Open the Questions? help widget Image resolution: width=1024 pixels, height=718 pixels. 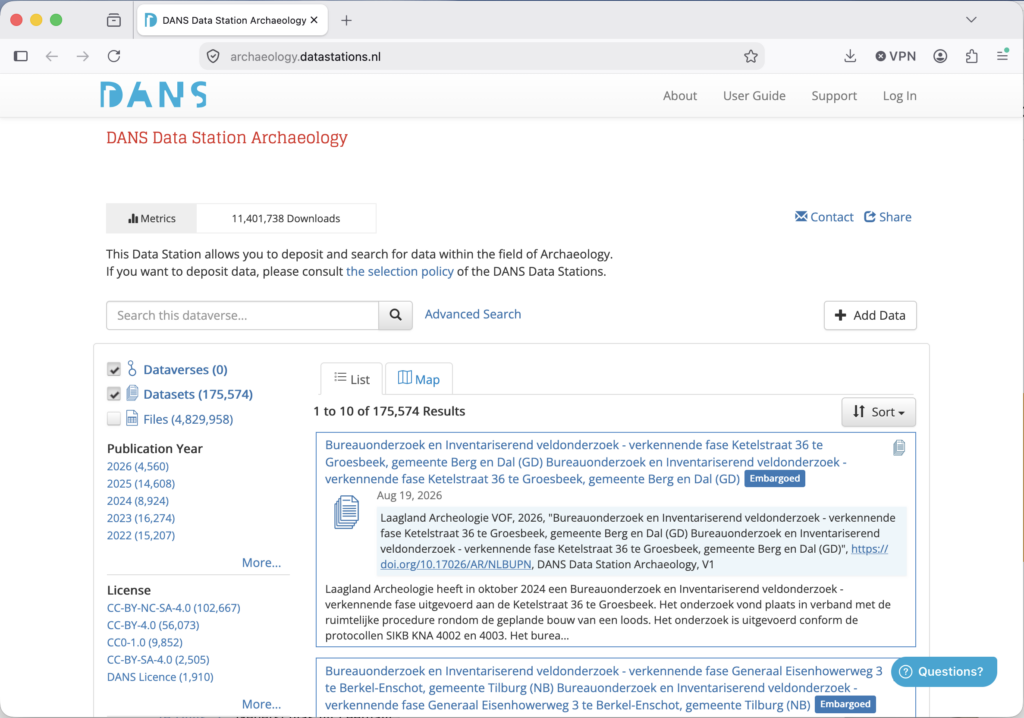tap(944, 672)
